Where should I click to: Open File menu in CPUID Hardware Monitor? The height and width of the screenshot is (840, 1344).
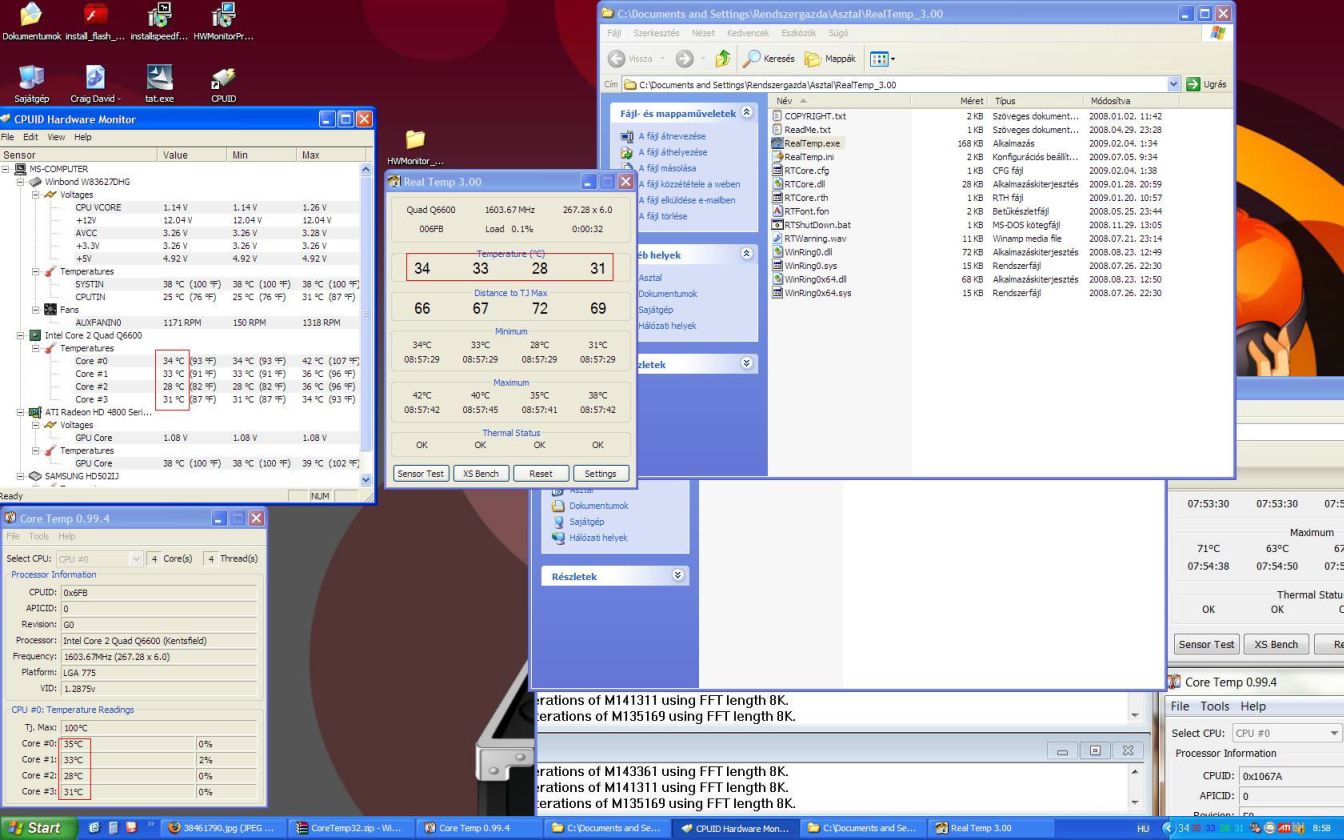coord(7,137)
